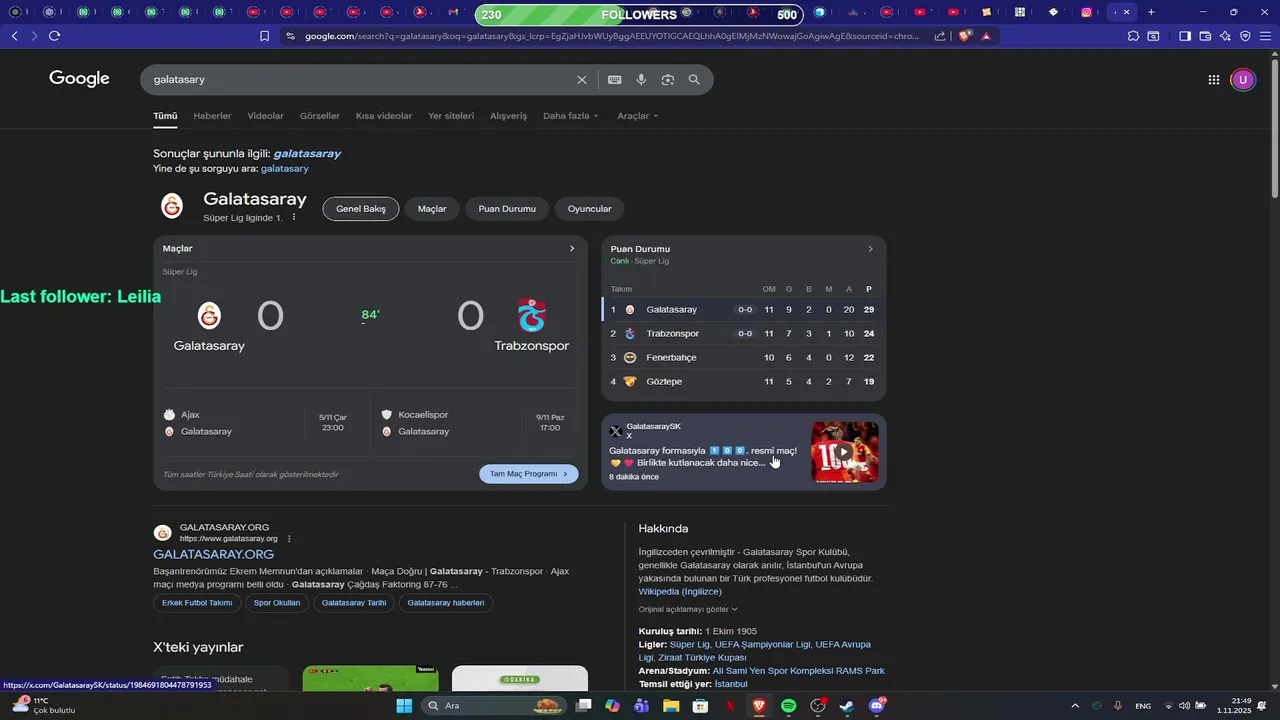Select the Genel Bakış chip
Viewport: 1280px width, 720px height.
click(x=361, y=209)
